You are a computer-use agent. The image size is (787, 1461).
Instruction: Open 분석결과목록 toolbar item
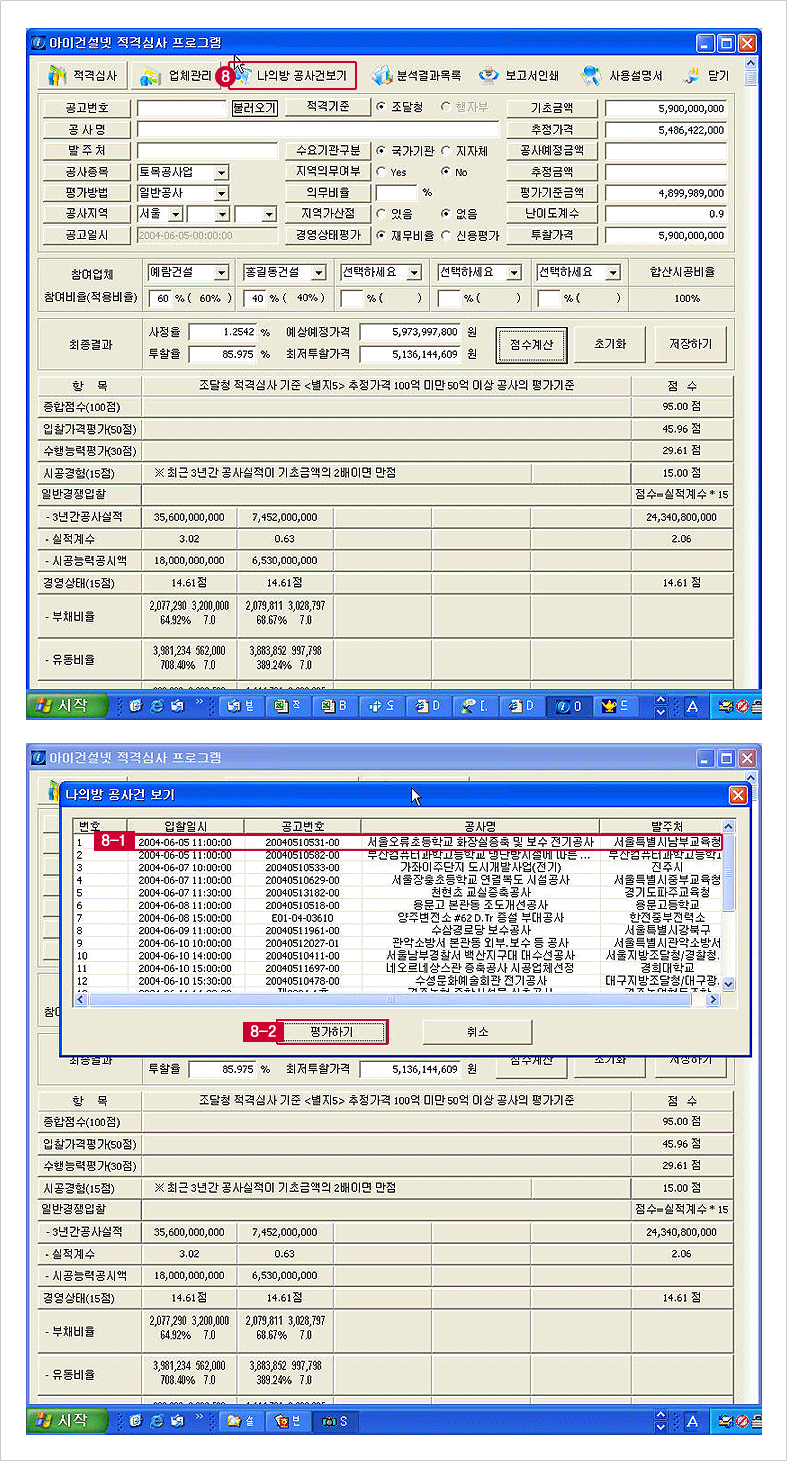415,75
